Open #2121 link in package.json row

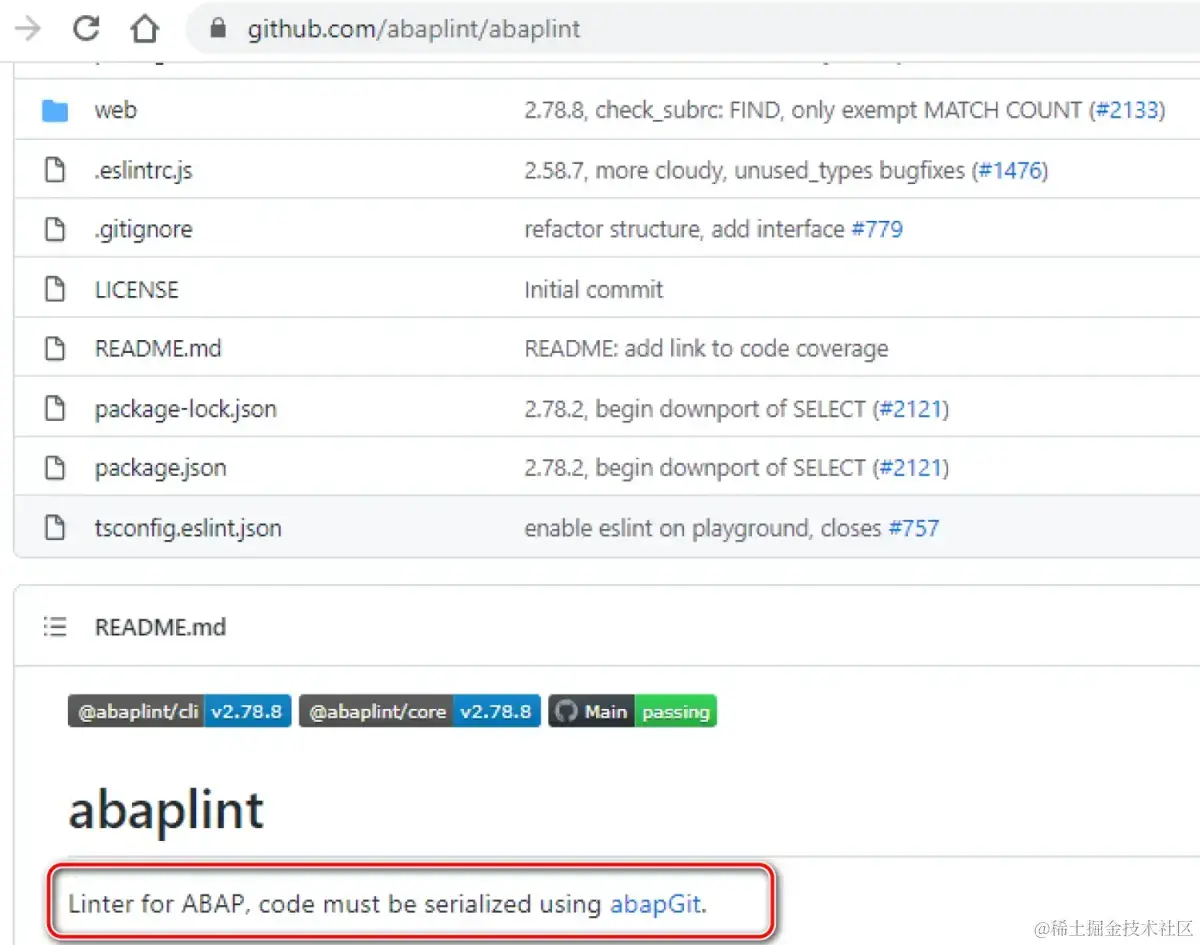[911, 468]
